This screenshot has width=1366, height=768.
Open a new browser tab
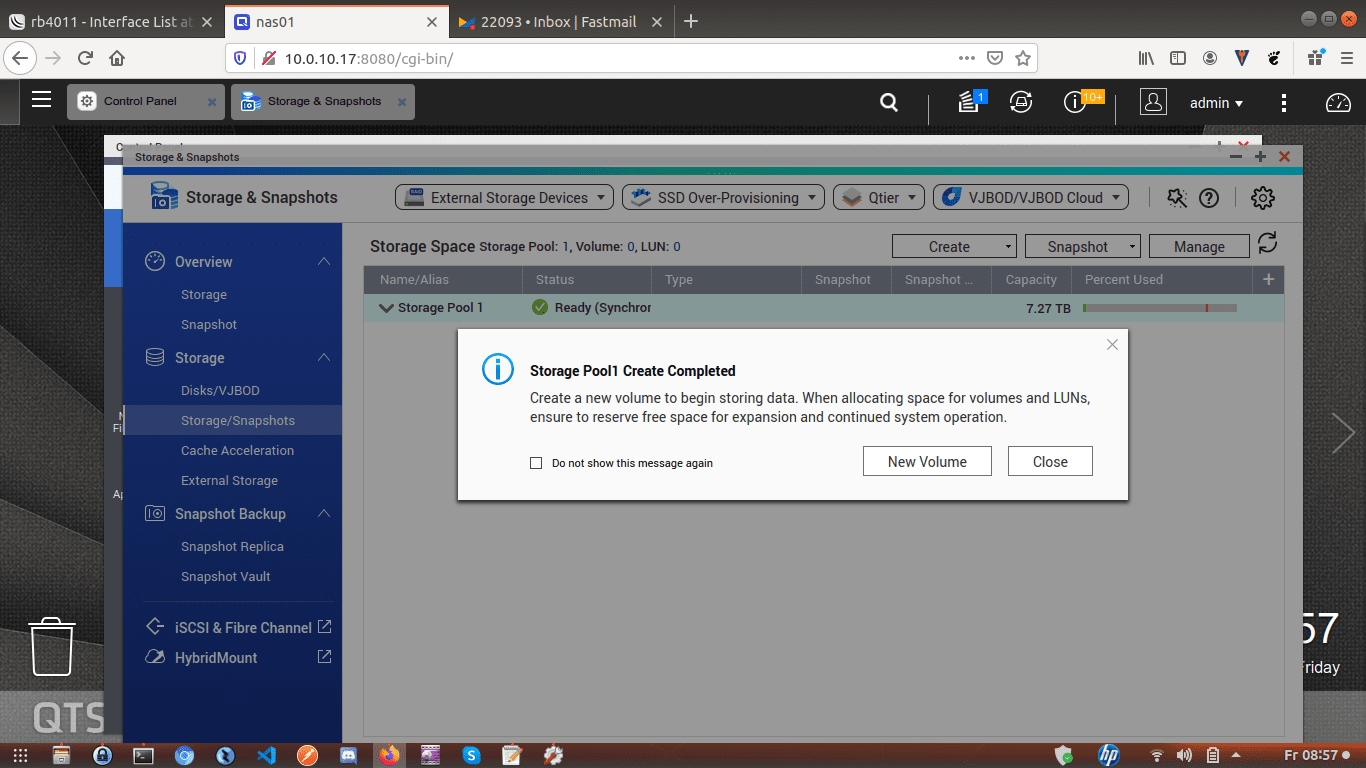[690, 21]
